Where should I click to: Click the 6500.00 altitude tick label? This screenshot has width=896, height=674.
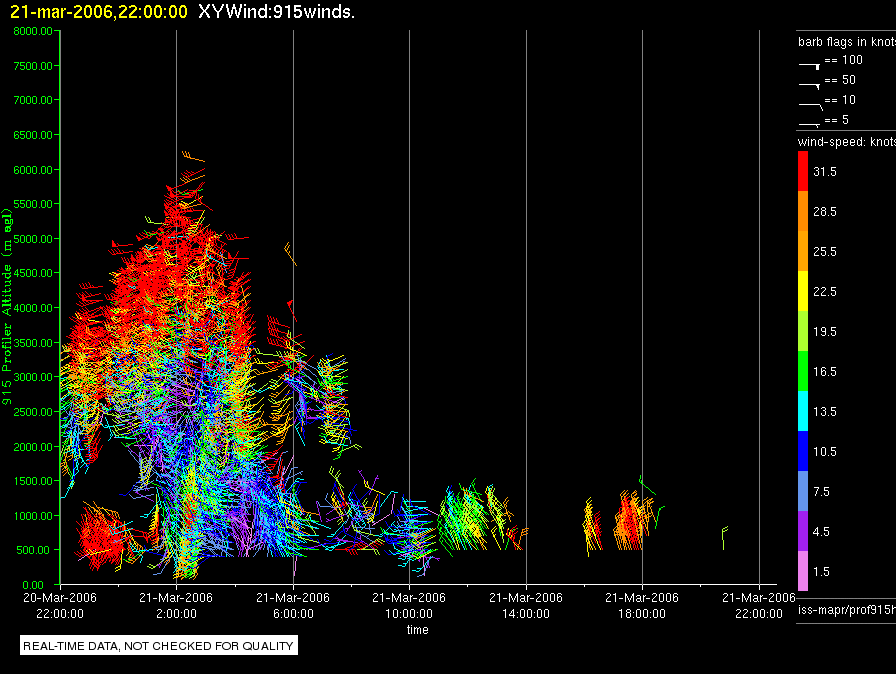click(x=33, y=135)
